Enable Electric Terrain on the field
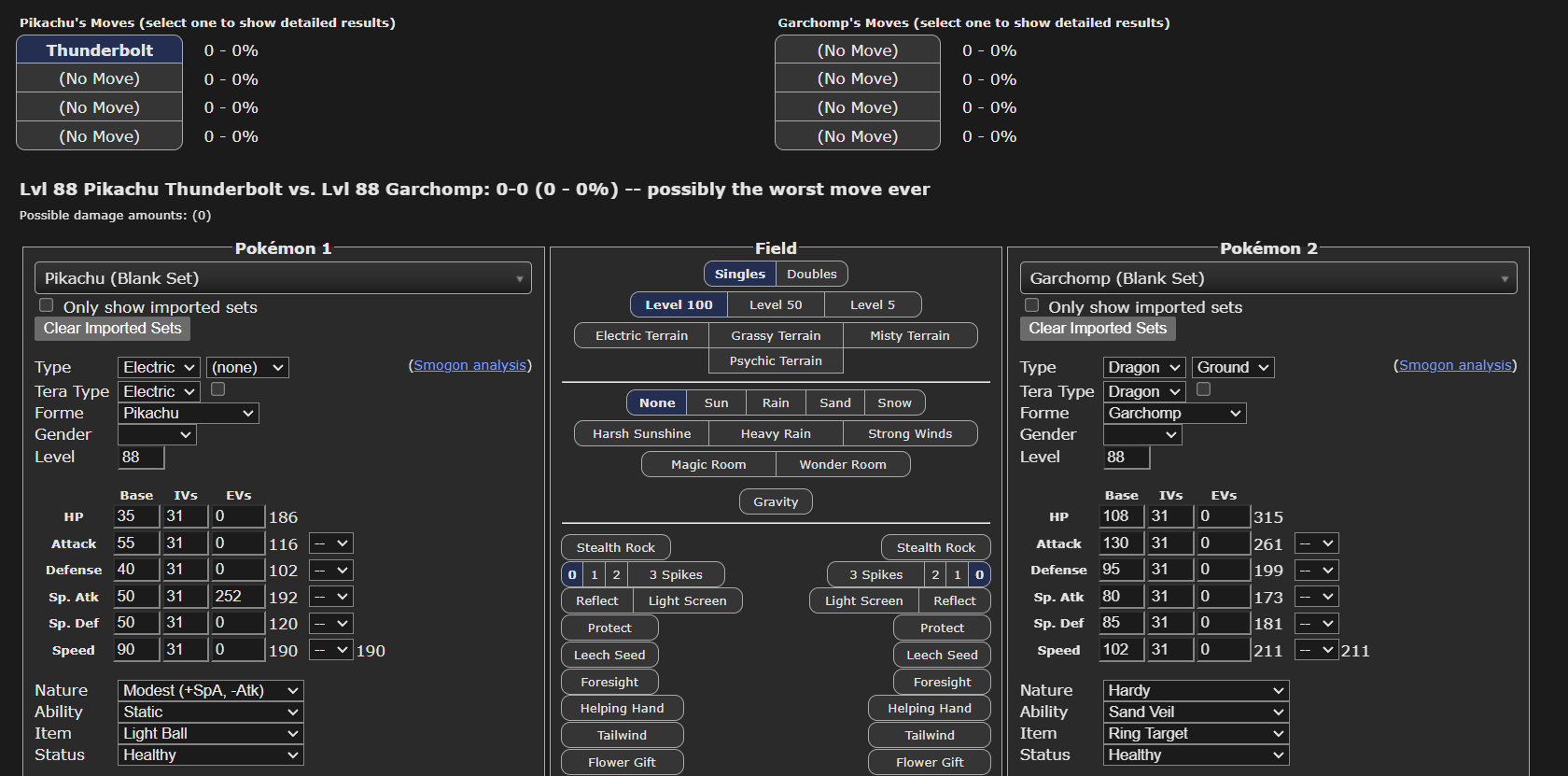The height and width of the screenshot is (776, 1568). pyautogui.click(x=641, y=335)
